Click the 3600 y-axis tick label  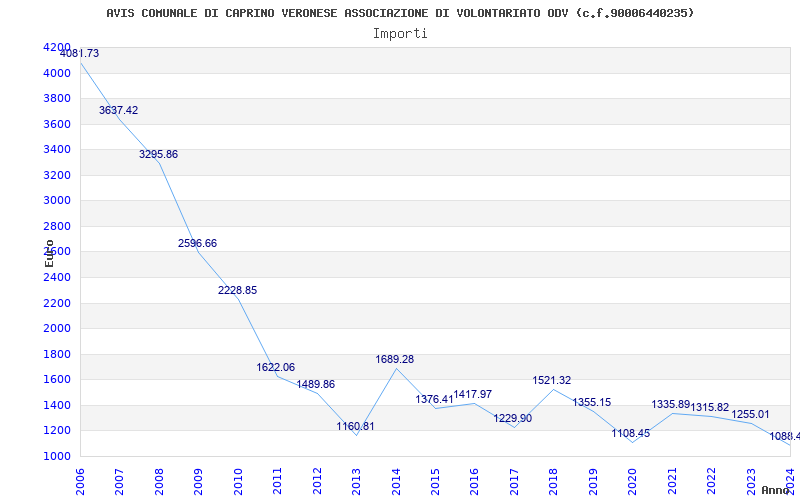point(57,124)
